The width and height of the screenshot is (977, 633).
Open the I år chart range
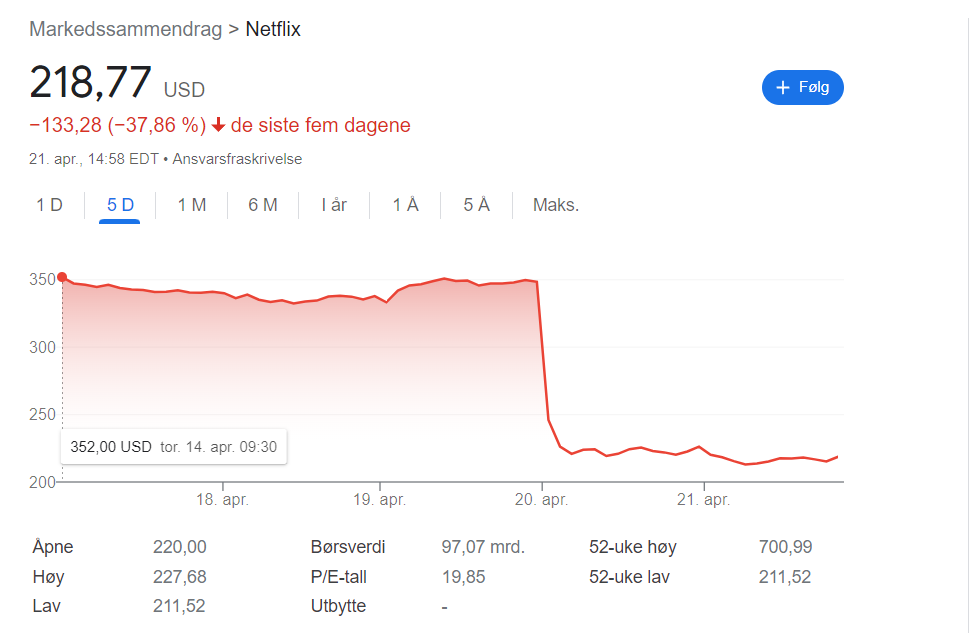tap(334, 205)
